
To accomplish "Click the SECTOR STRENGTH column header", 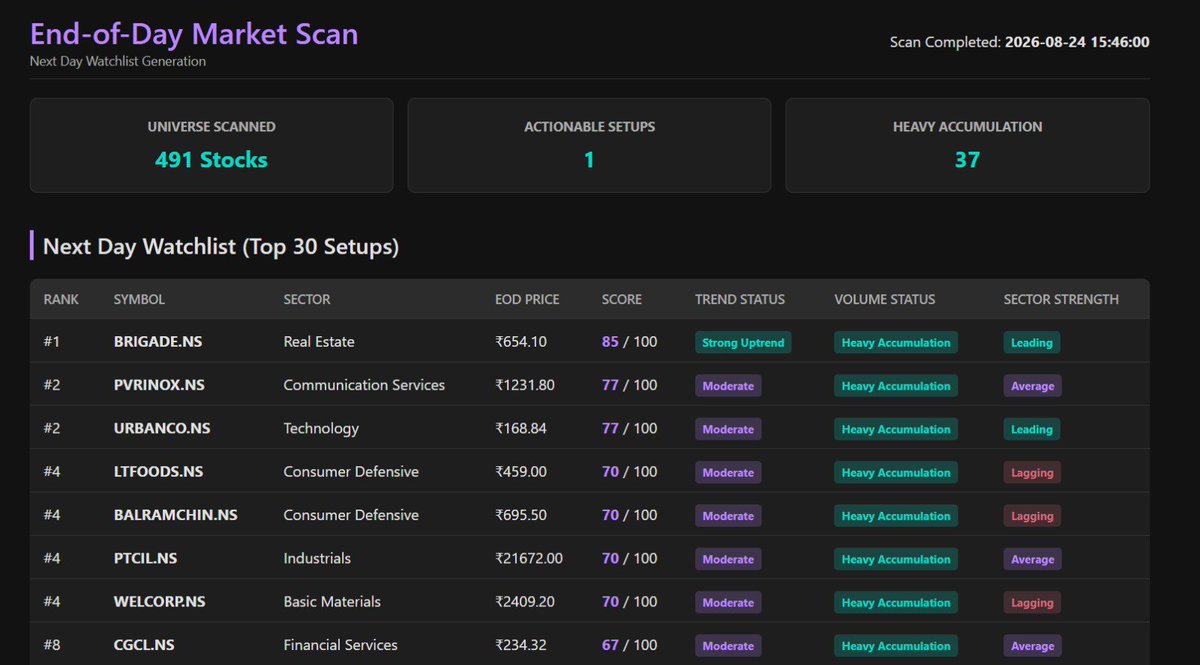I will coord(1061,299).
